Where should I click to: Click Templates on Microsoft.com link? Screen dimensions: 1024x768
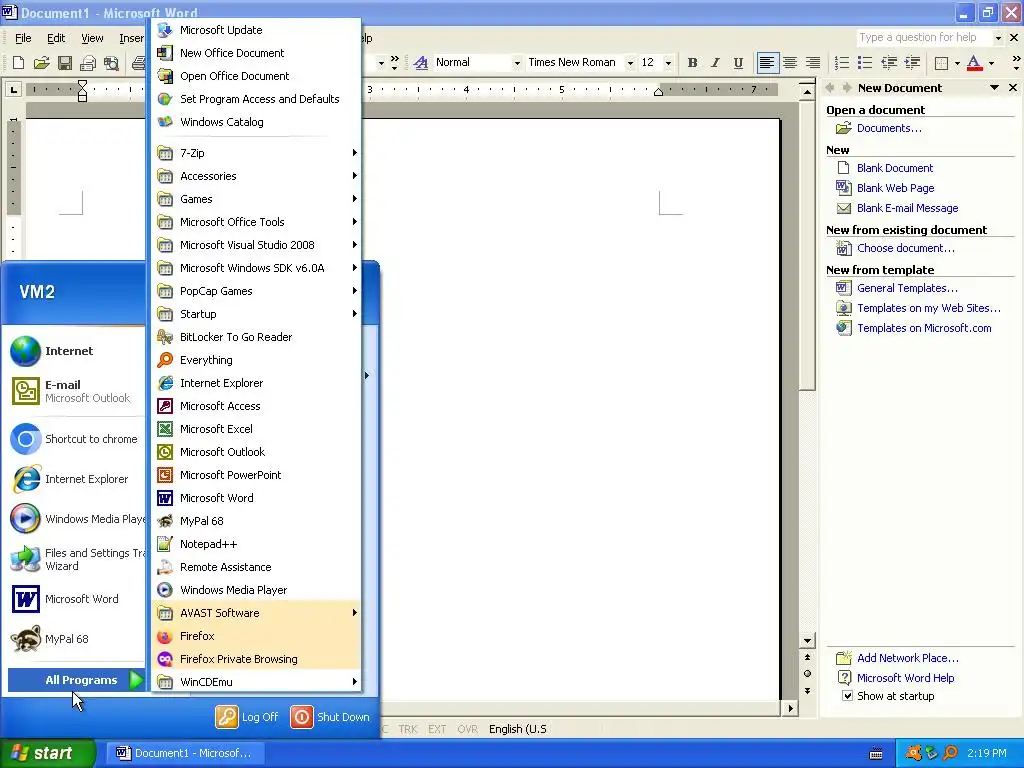(924, 328)
